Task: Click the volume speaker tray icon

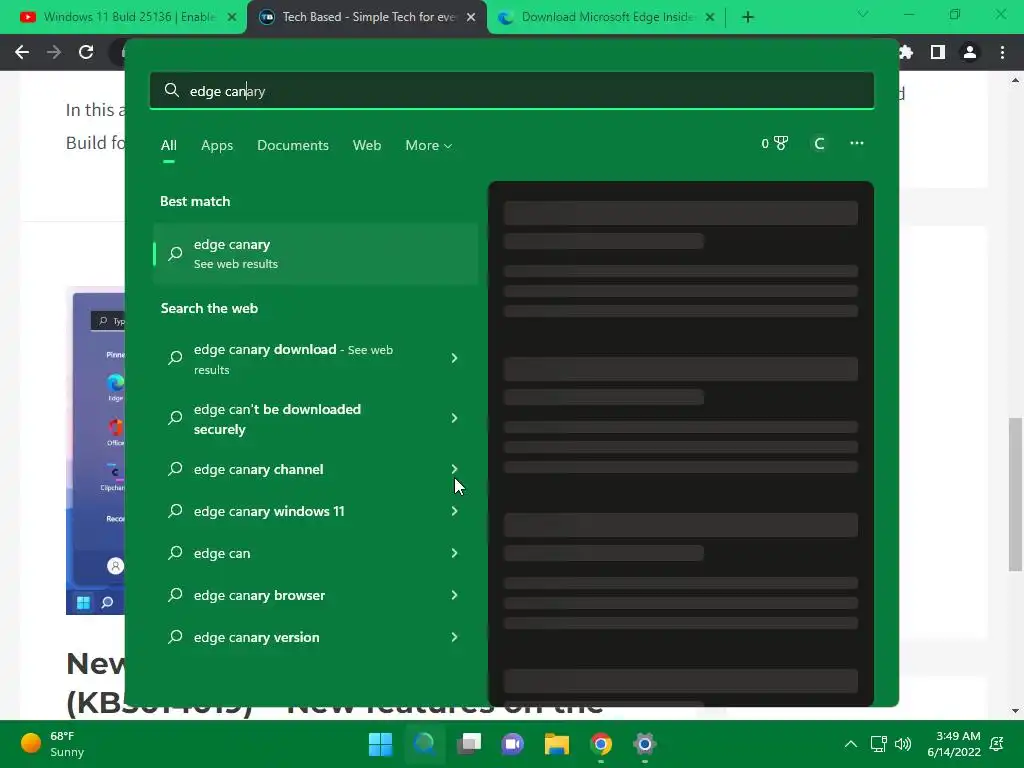Action: click(x=903, y=744)
